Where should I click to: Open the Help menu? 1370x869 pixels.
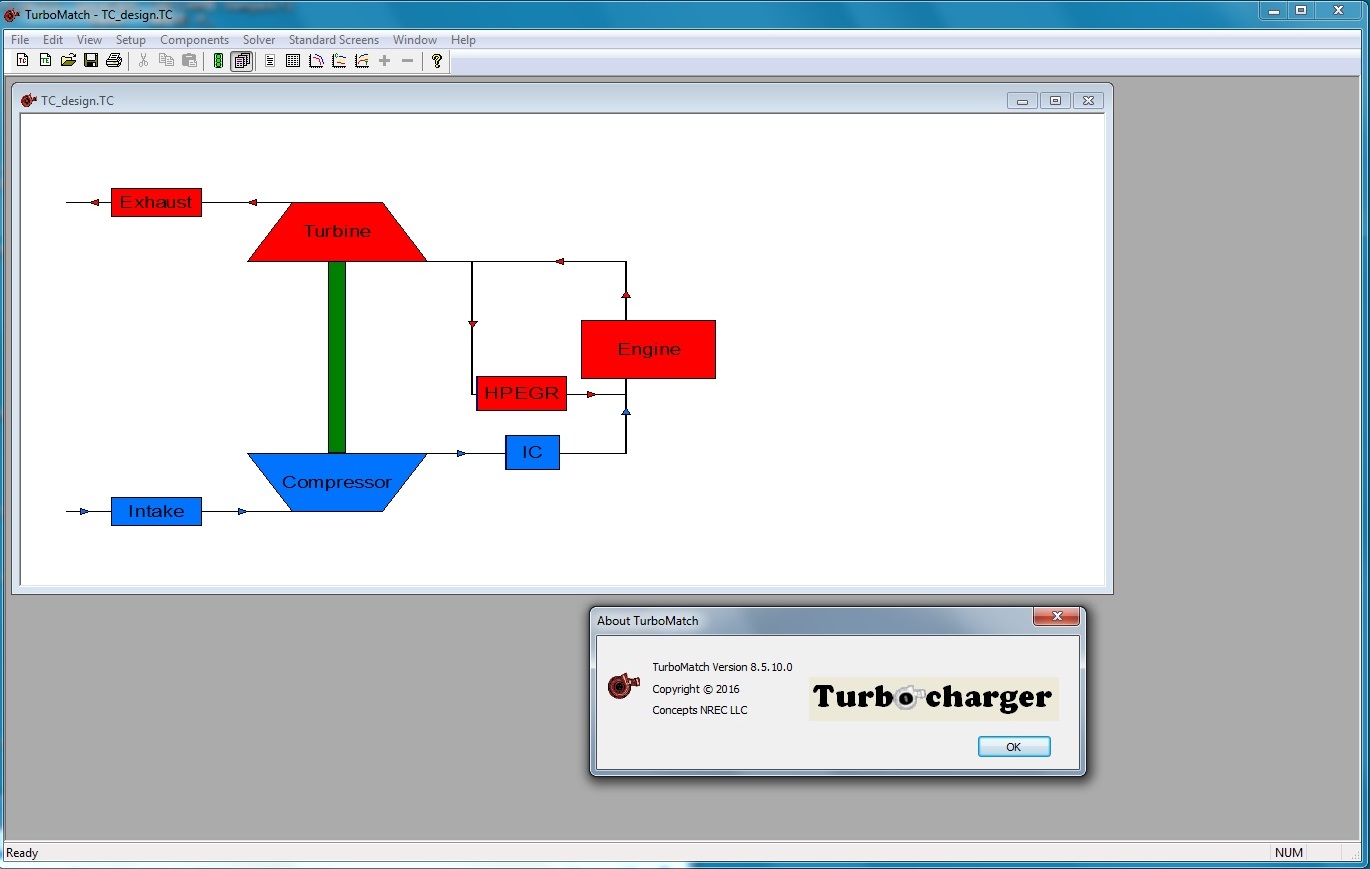pos(463,40)
